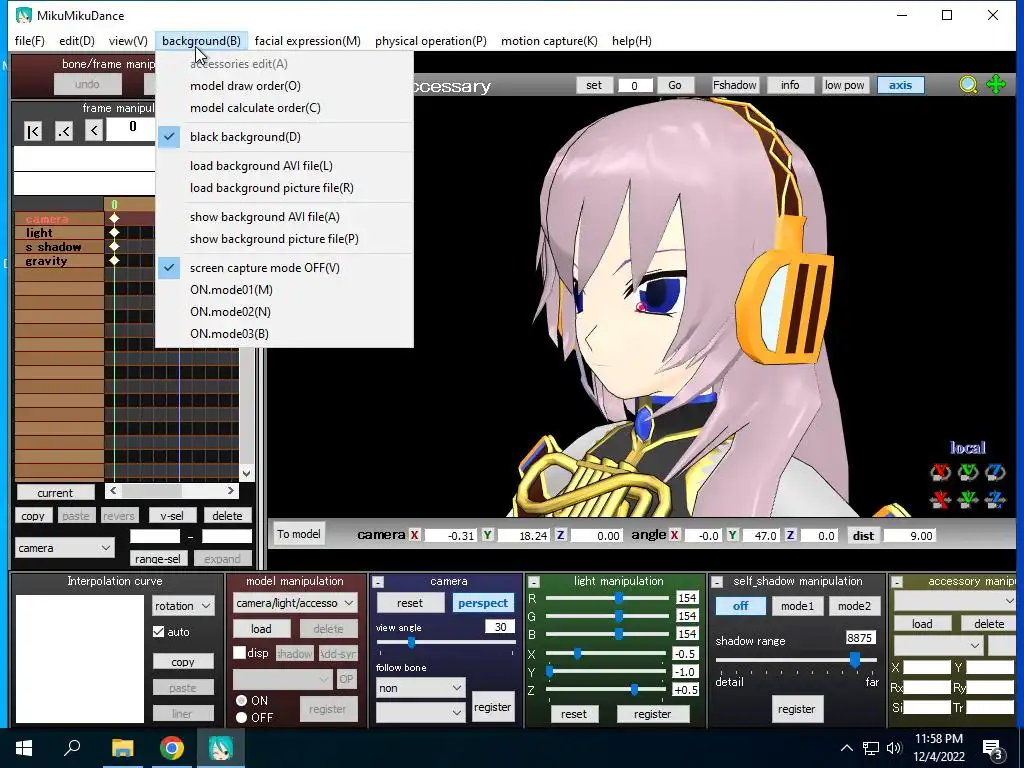Open notification center icon
The height and width of the screenshot is (768, 1024).
[993, 748]
